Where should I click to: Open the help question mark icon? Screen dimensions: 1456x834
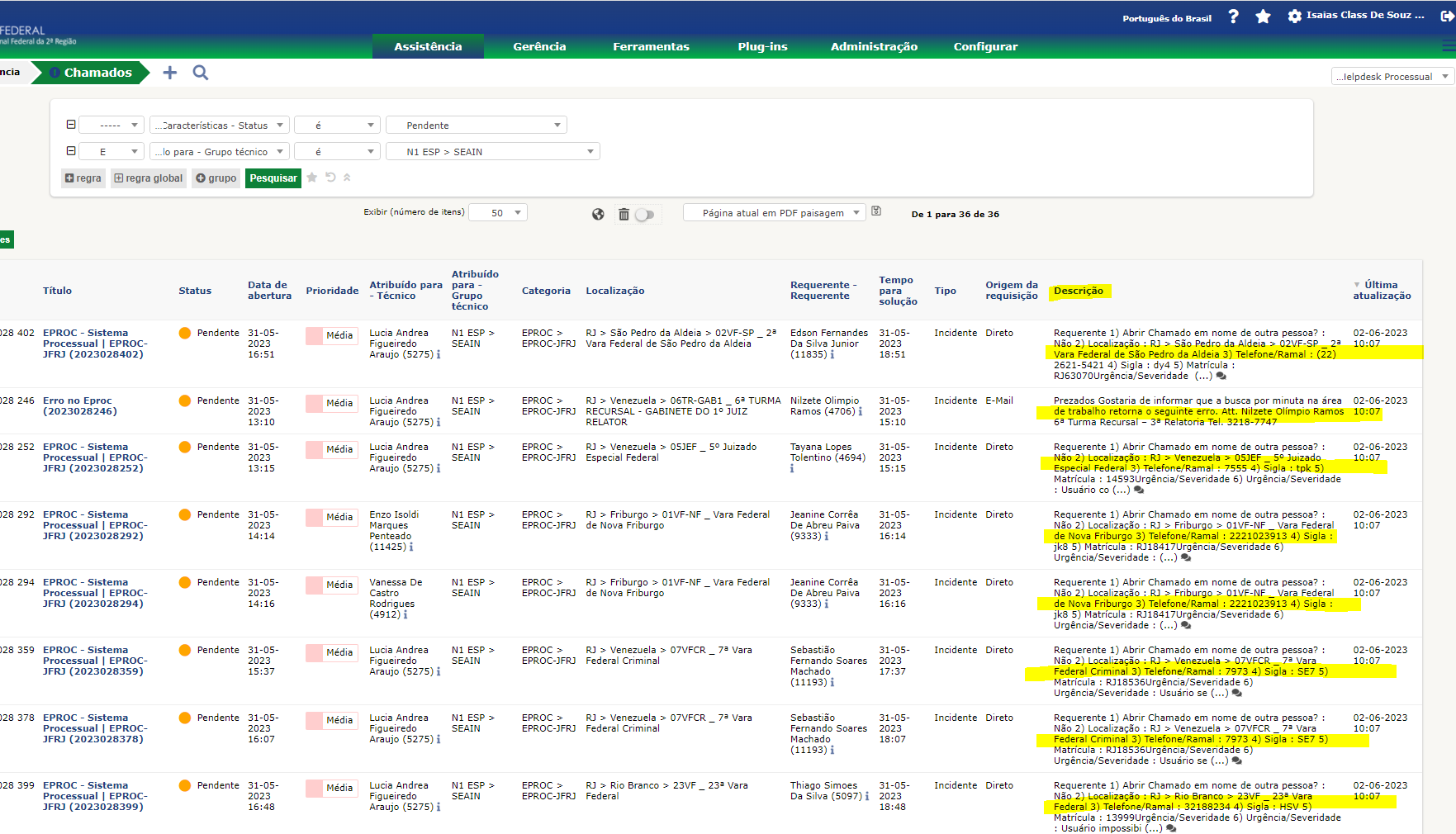(1233, 17)
